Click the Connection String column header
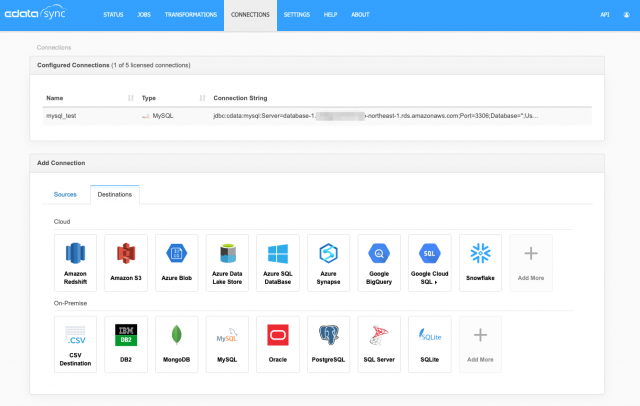This screenshot has width=640, height=406. [240, 98]
